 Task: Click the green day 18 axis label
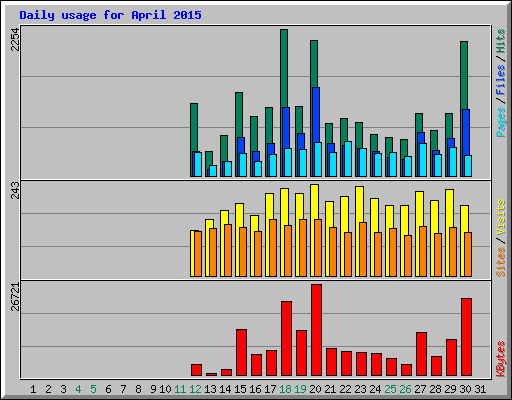[x=285, y=389]
